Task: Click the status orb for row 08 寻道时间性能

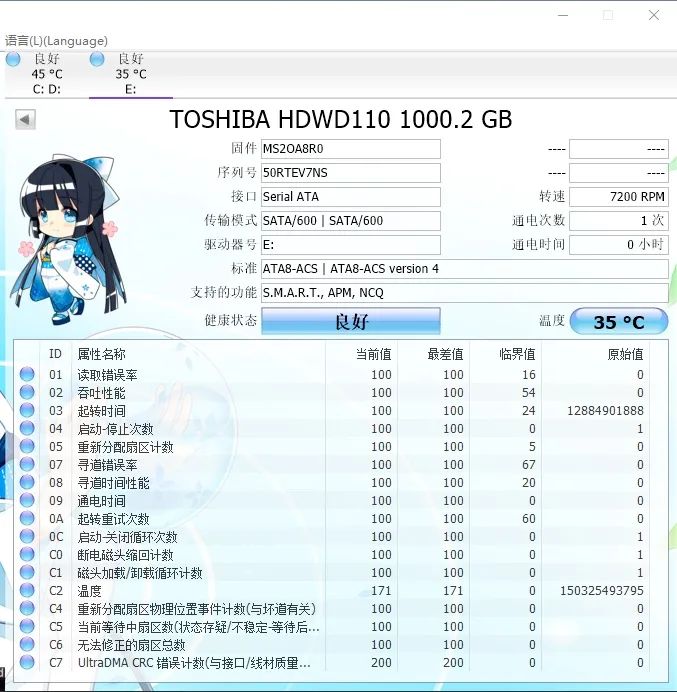Action: pyautogui.click(x=27, y=482)
